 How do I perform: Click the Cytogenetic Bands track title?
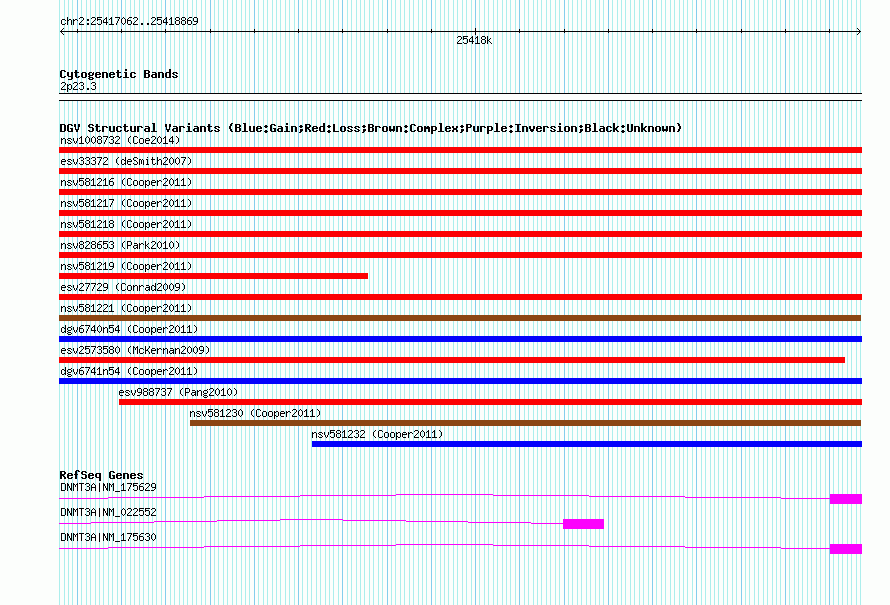click(x=119, y=74)
